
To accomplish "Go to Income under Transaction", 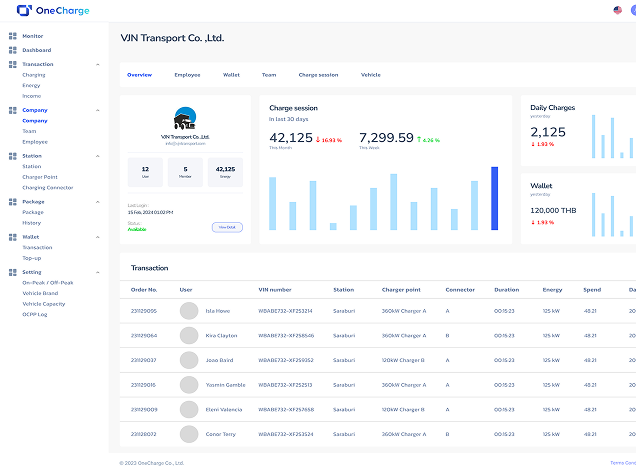I will click(32, 96).
